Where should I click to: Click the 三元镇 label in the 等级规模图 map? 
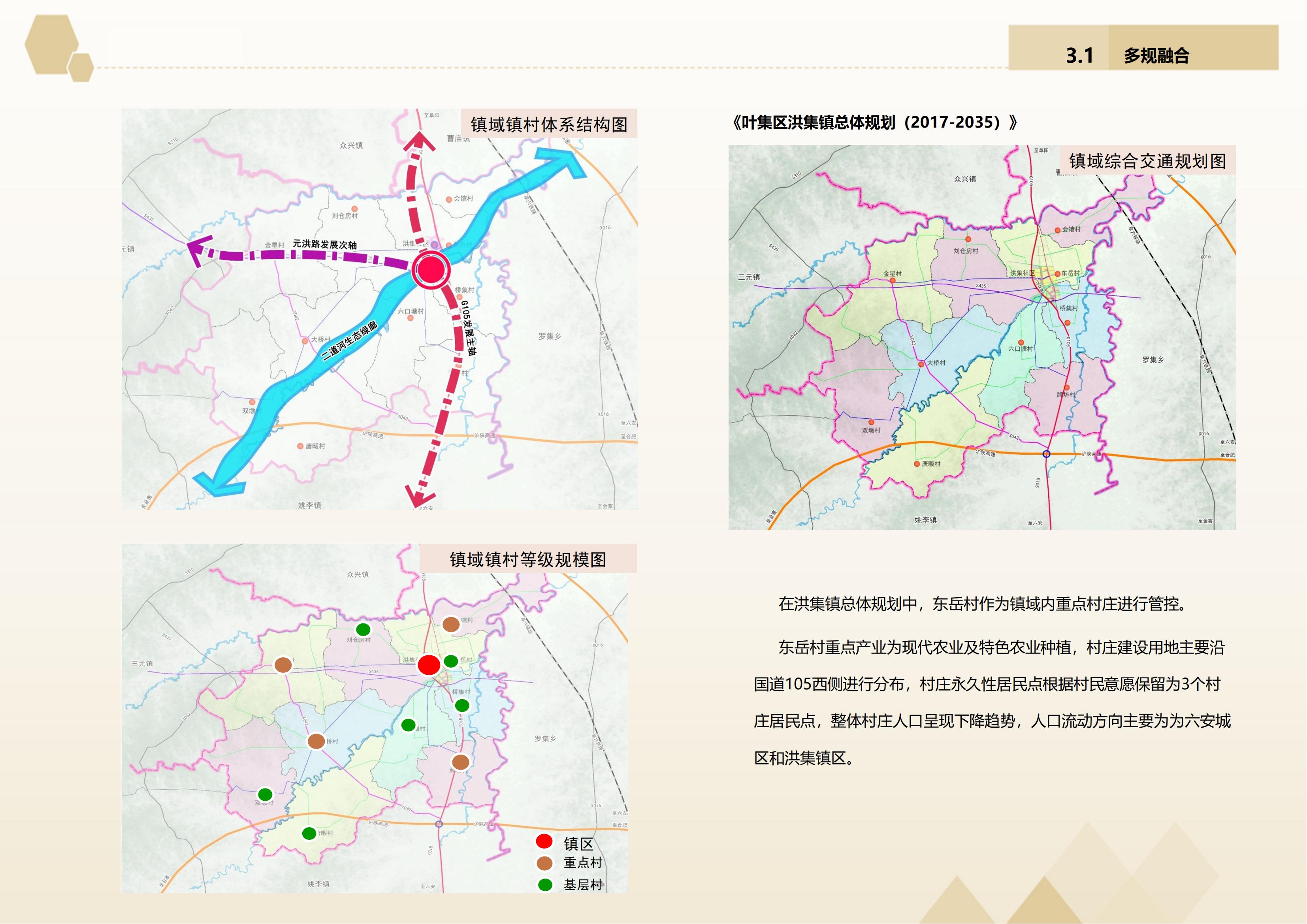(142, 663)
